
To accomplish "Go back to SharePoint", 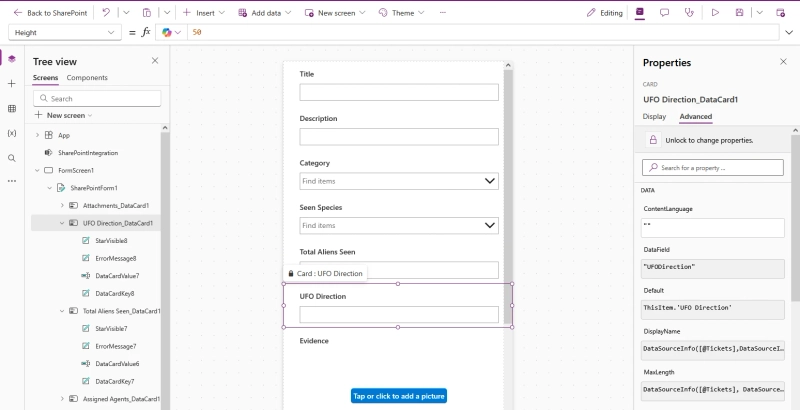I will [50, 13].
